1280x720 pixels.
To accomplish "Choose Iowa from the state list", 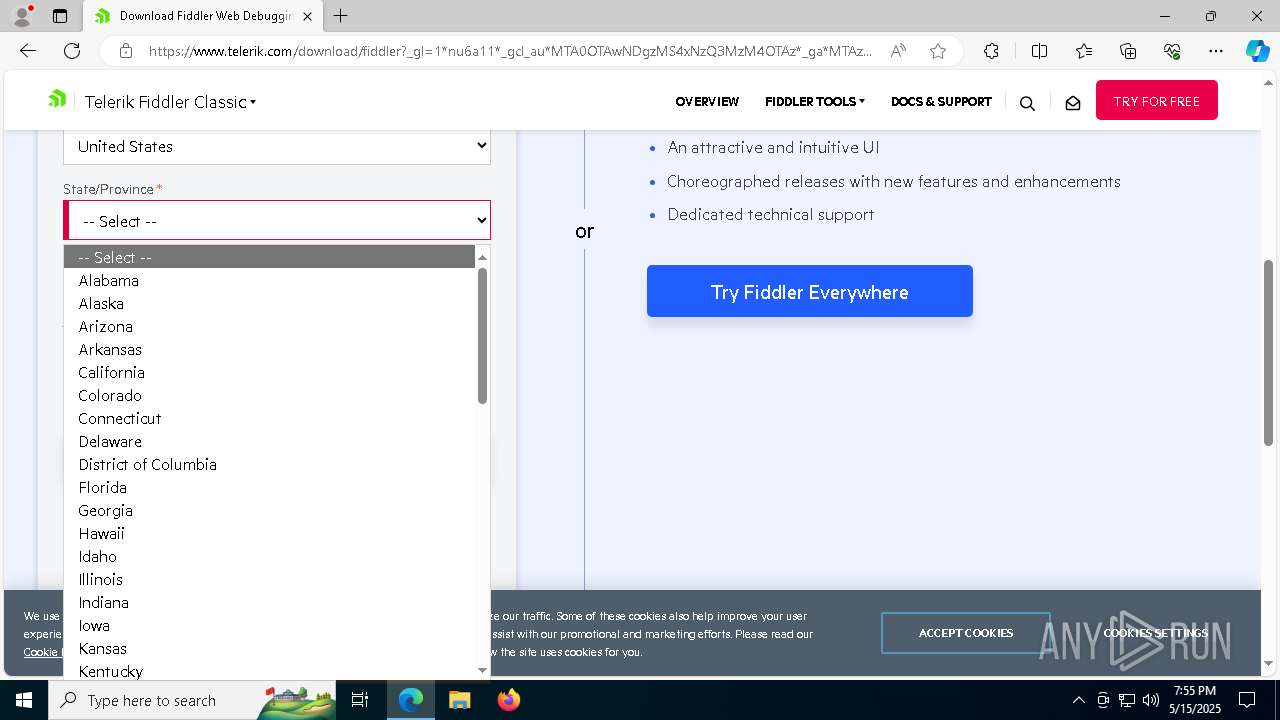I will 269,625.
